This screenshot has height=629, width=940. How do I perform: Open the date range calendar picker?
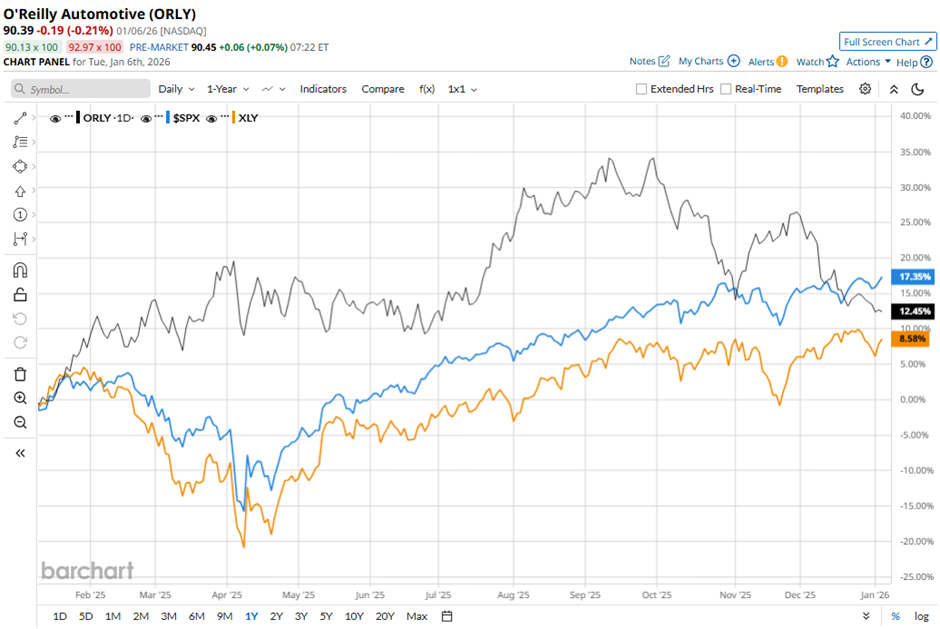coord(447,616)
